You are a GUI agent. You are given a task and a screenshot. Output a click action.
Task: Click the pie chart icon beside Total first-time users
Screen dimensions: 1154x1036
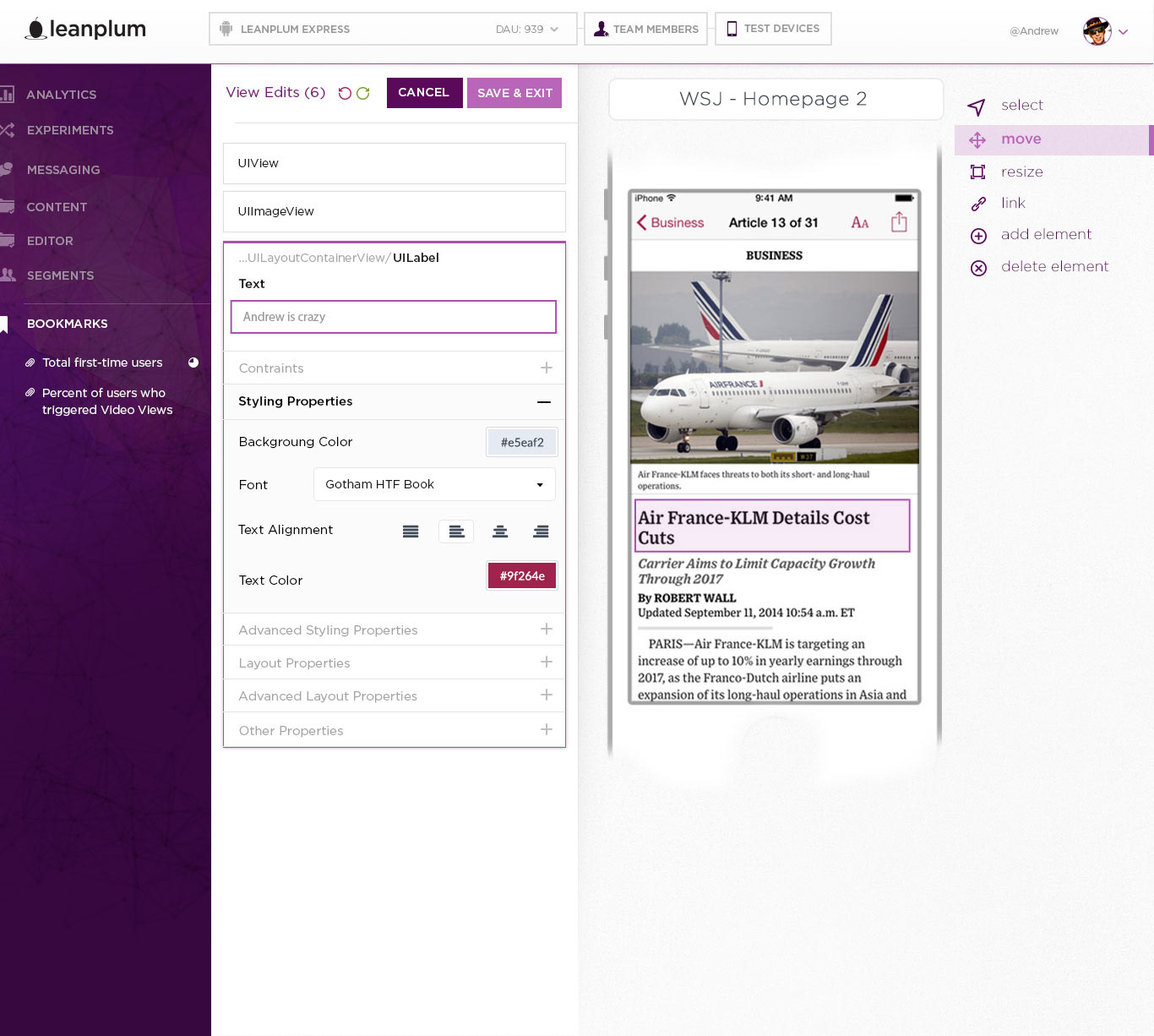(x=193, y=363)
